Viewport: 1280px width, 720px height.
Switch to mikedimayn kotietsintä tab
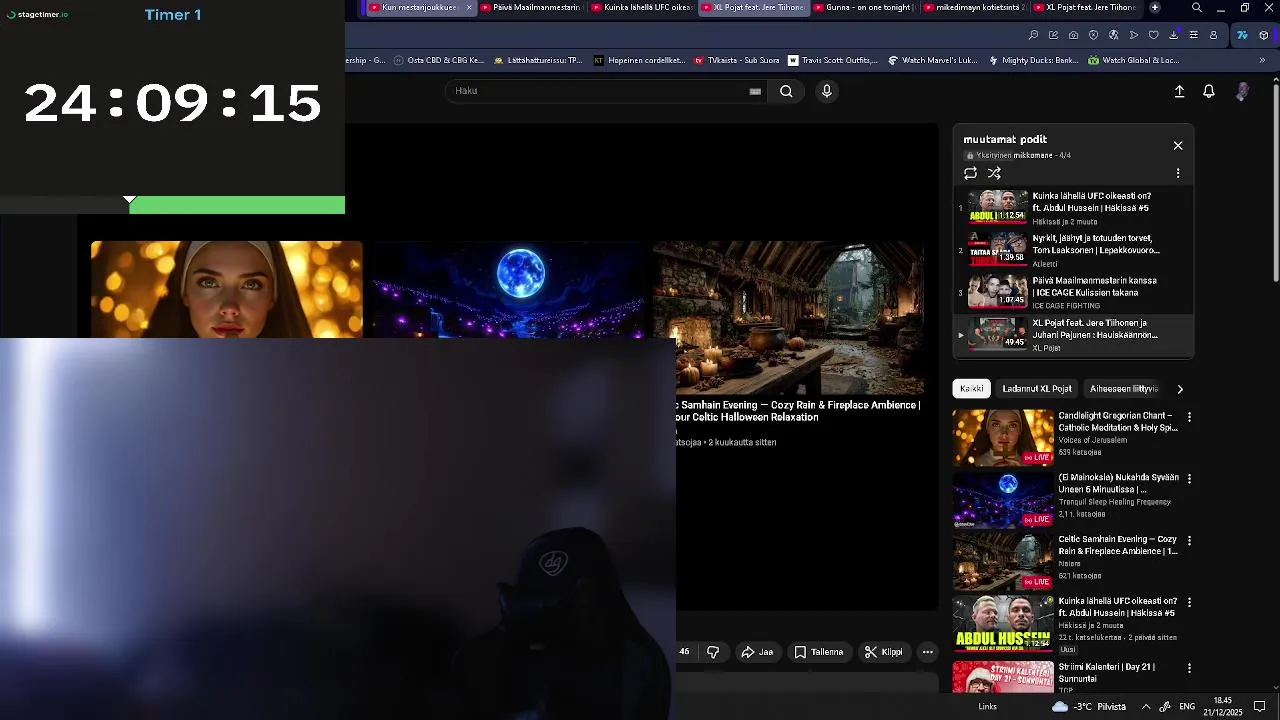[974, 7]
